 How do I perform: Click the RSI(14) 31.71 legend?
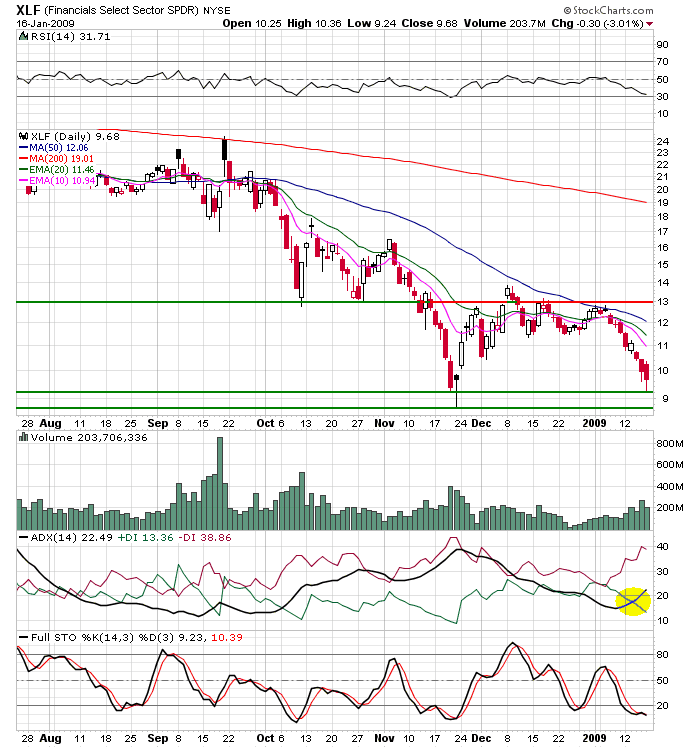click(71, 37)
